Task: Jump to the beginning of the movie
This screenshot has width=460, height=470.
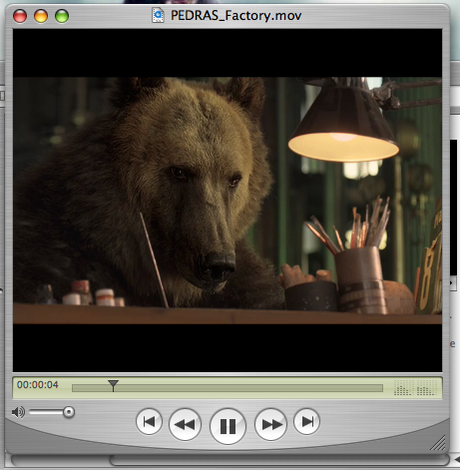Action: point(149,422)
